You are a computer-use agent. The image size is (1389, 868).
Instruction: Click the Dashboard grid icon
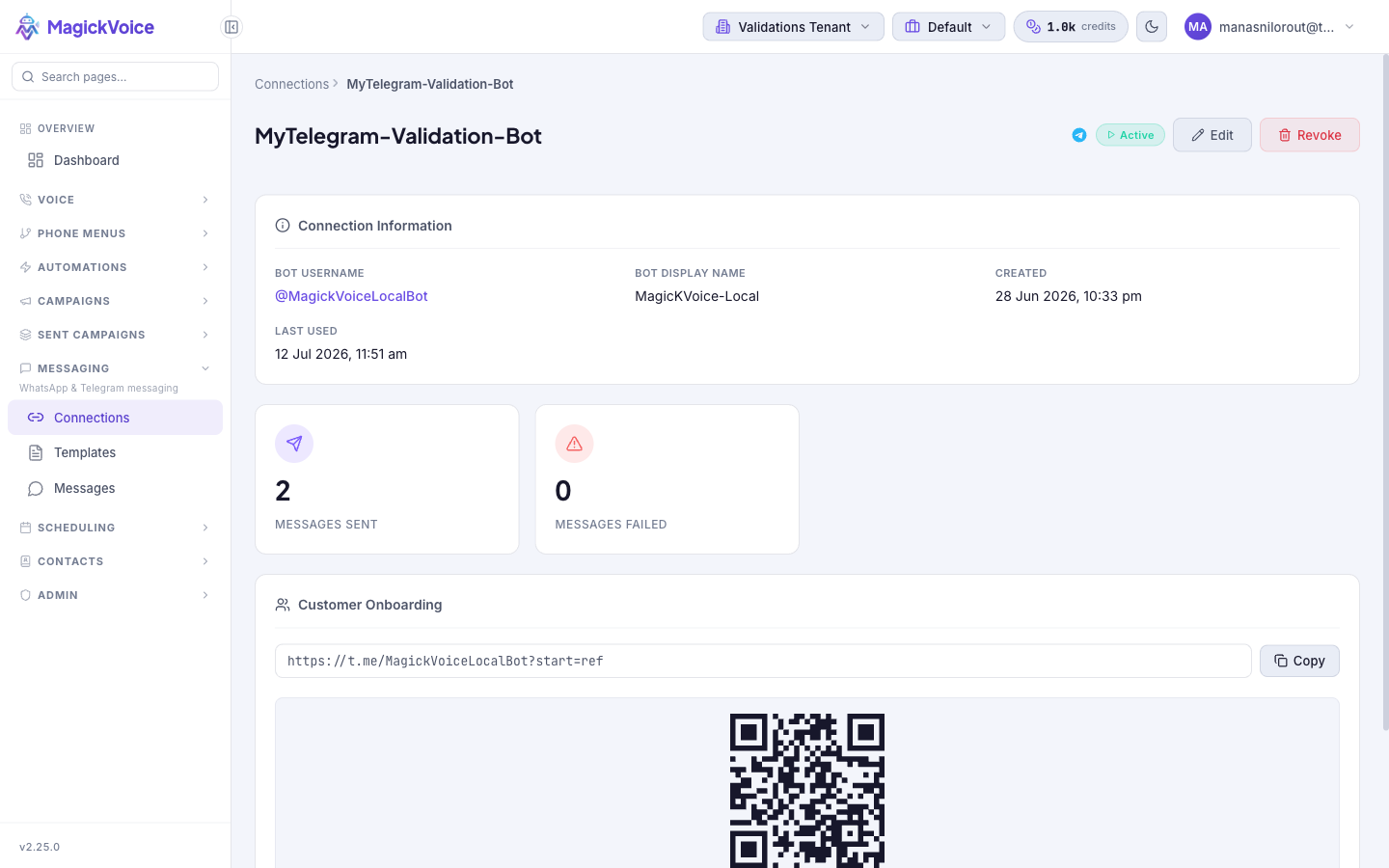[36, 160]
